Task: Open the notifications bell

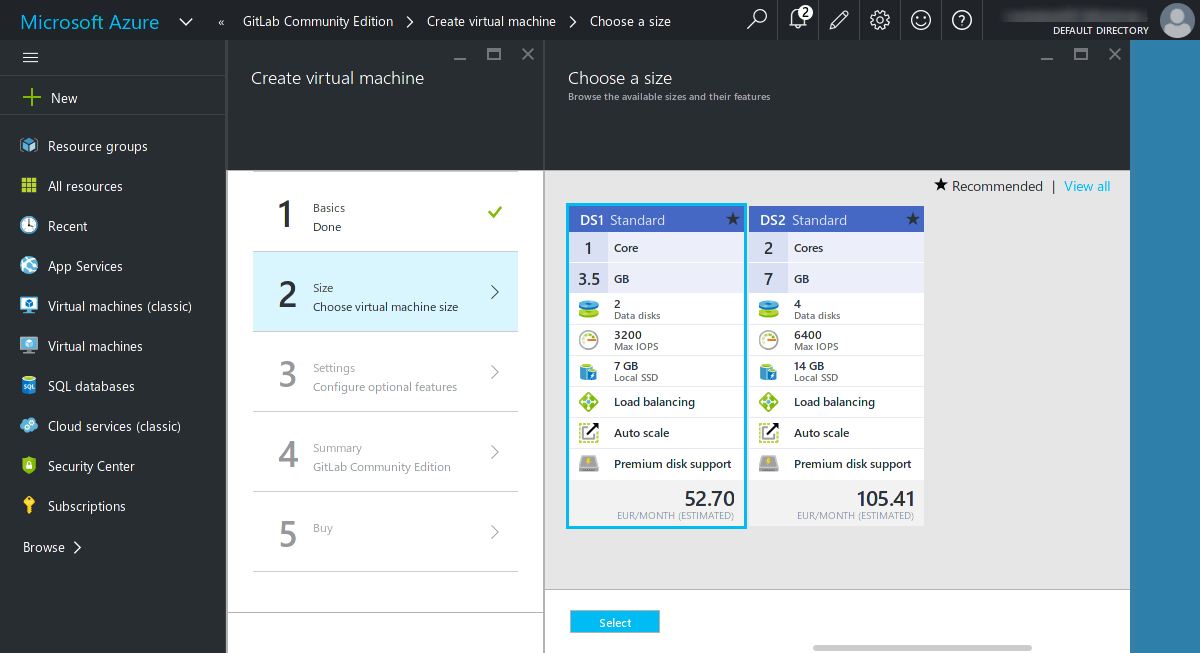Action: (797, 20)
